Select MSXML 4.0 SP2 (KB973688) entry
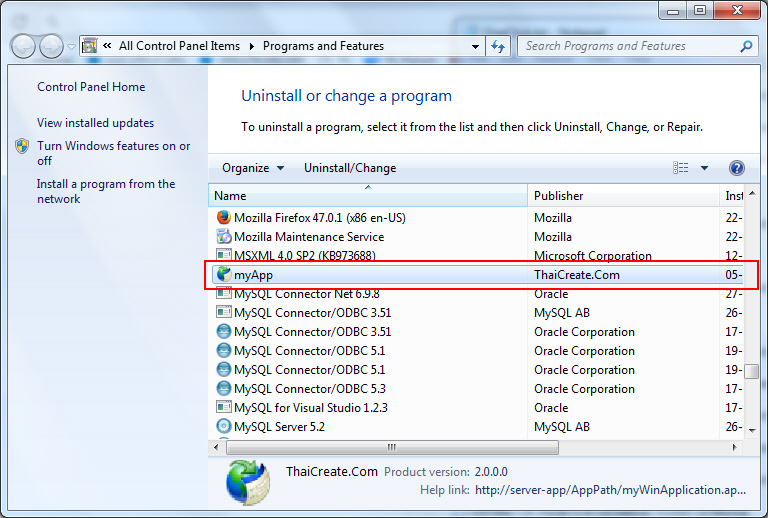768x518 pixels. 305,256
